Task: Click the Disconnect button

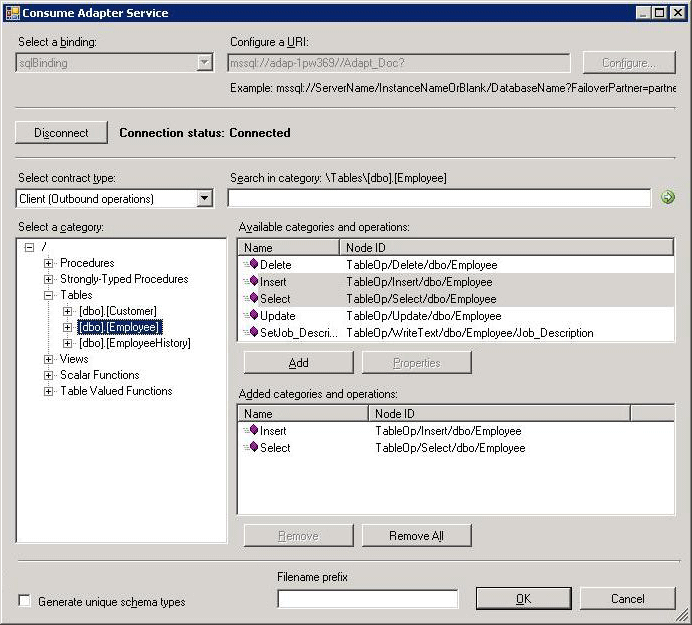Action: 61,132
